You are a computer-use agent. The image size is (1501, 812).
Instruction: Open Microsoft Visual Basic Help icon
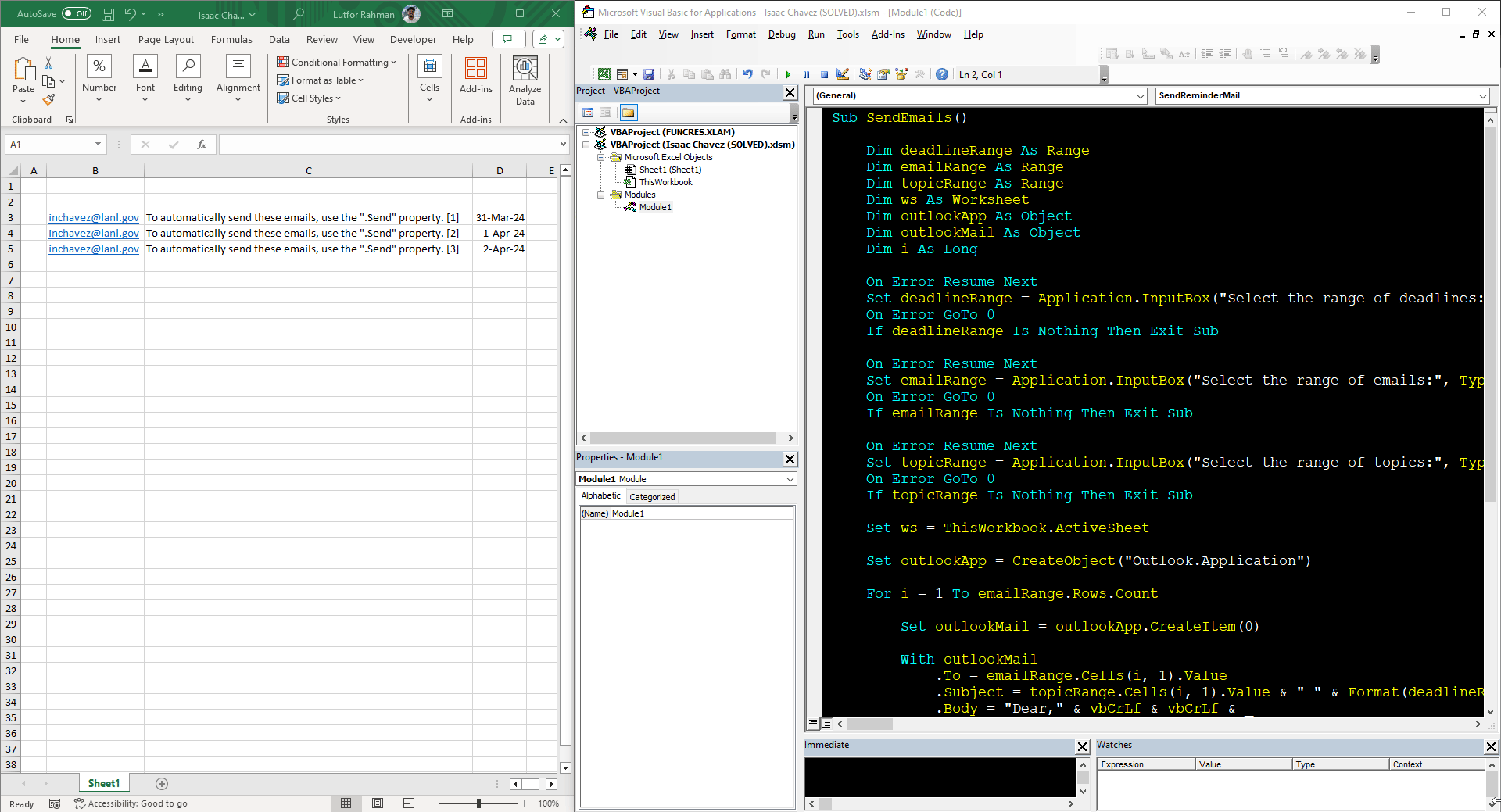[x=942, y=75]
